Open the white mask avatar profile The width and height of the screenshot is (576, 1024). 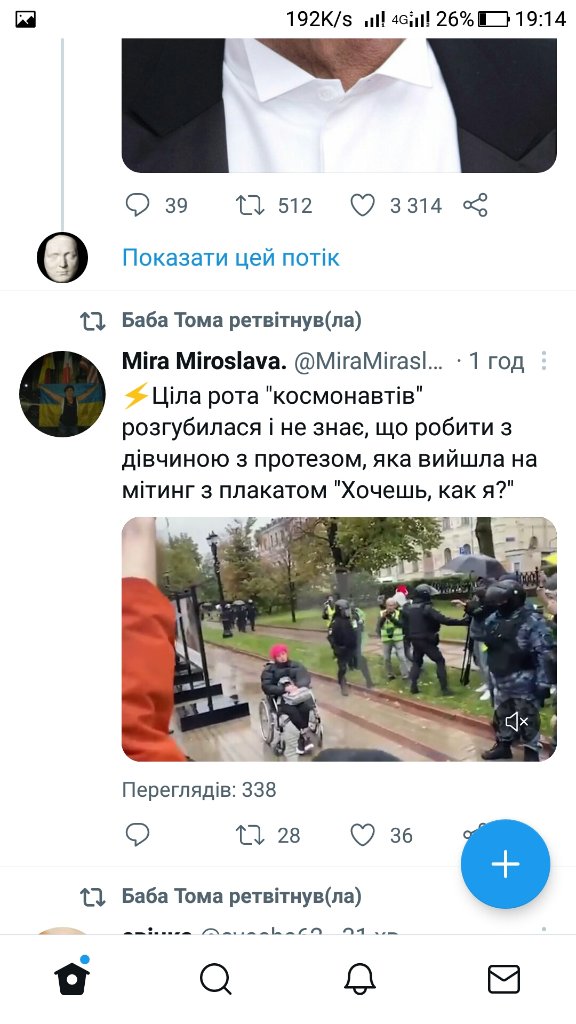pyautogui.click(x=62, y=257)
